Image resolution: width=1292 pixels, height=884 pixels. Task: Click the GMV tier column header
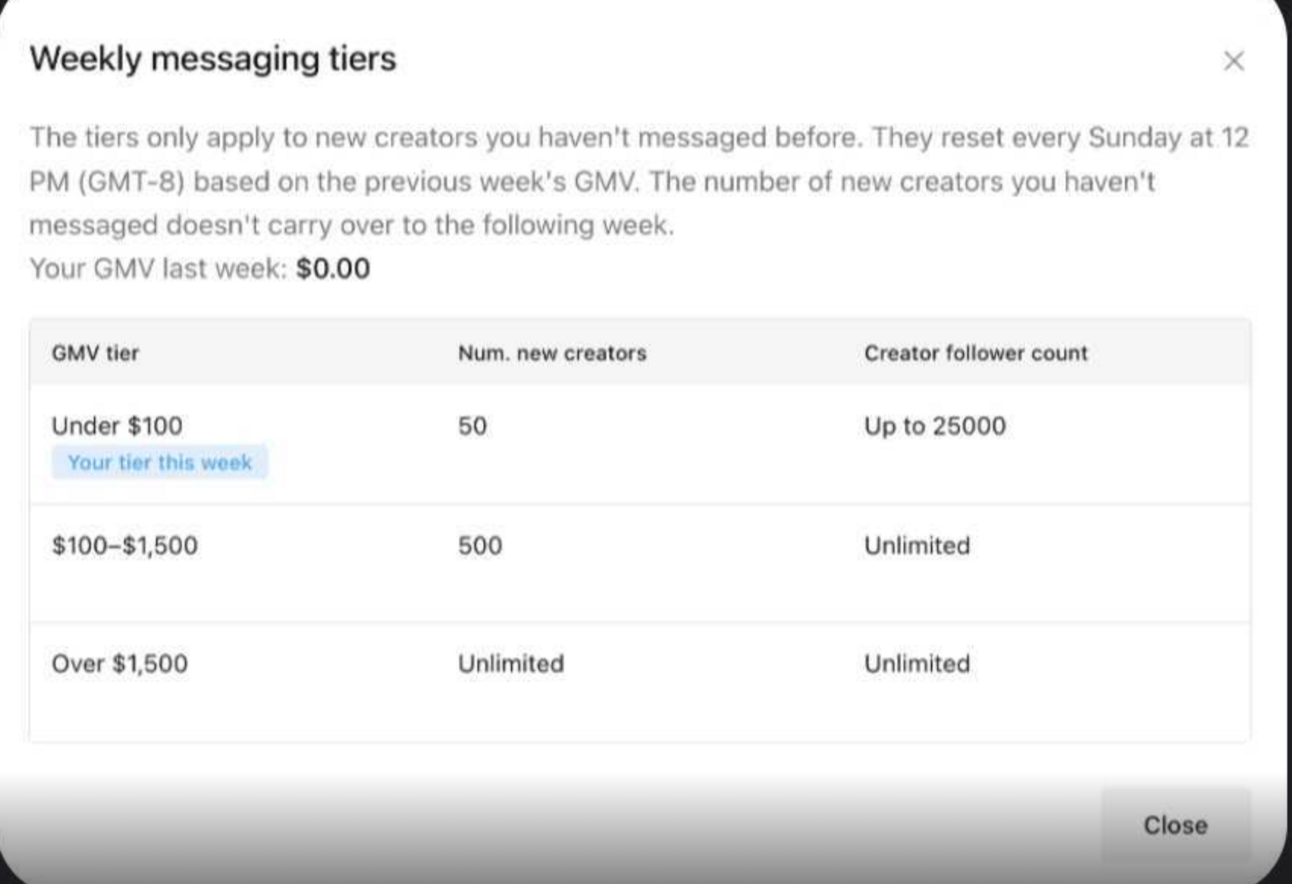point(95,353)
